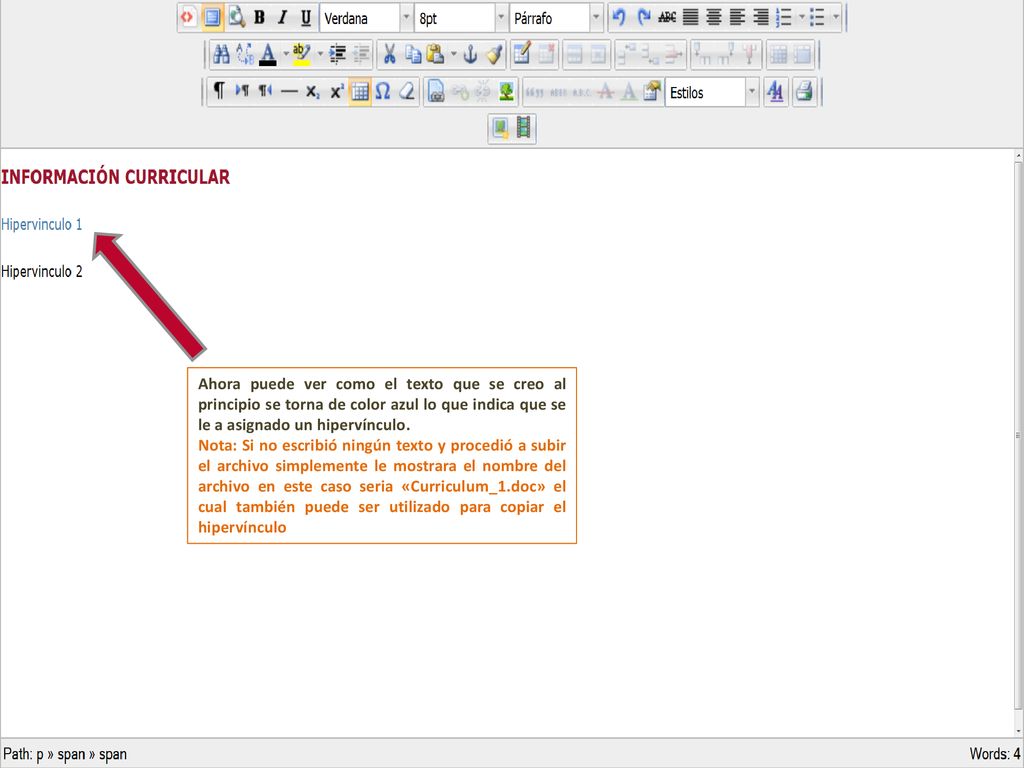The width and height of the screenshot is (1024, 768).
Task: Toggle bold formatting
Action: click(x=259, y=18)
